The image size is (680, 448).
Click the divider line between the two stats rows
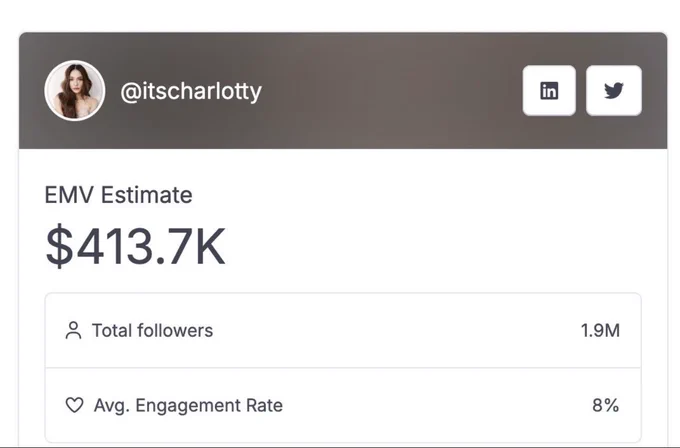343,368
